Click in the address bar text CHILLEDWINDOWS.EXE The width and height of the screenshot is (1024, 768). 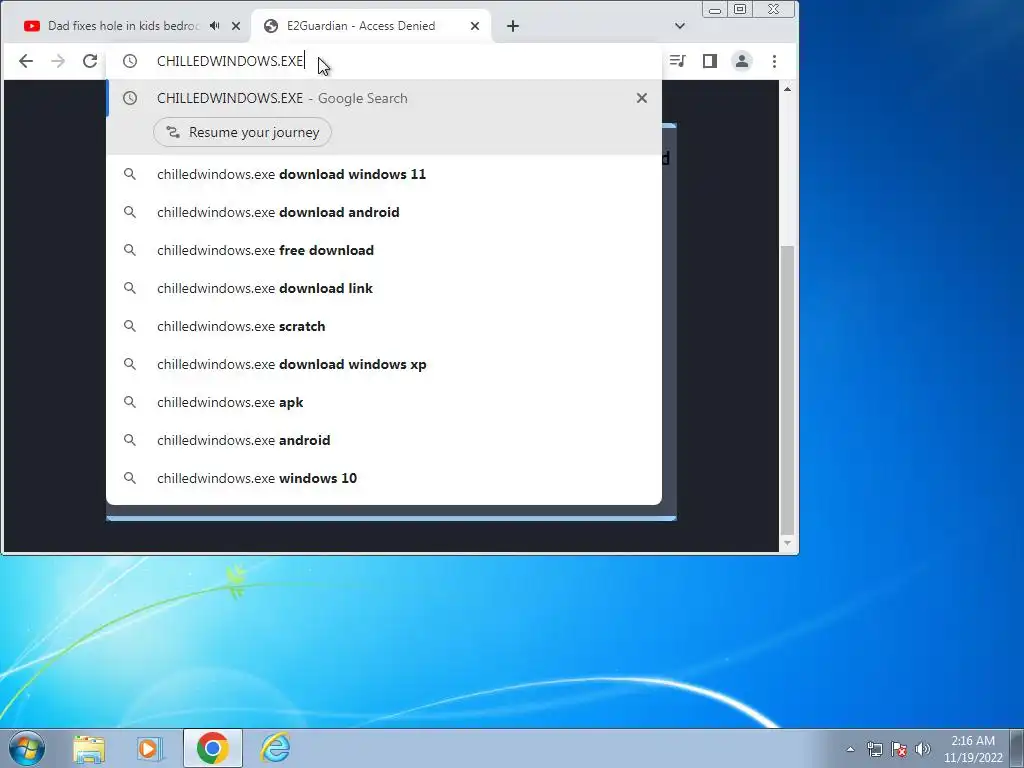[x=230, y=61]
